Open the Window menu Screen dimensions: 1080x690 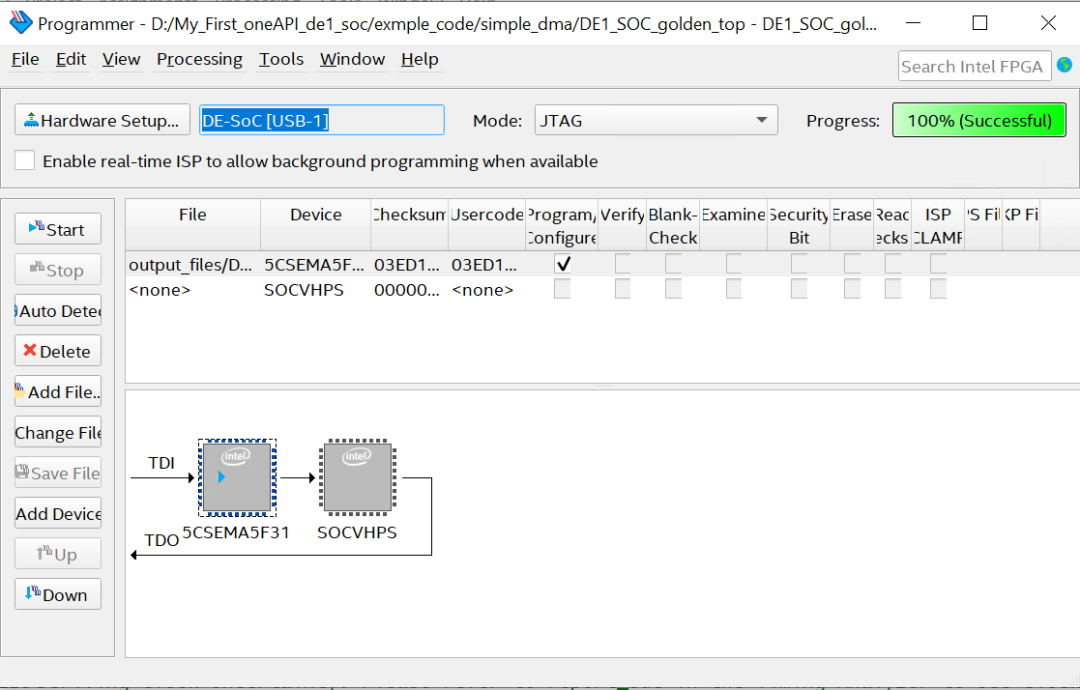coord(352,59)
